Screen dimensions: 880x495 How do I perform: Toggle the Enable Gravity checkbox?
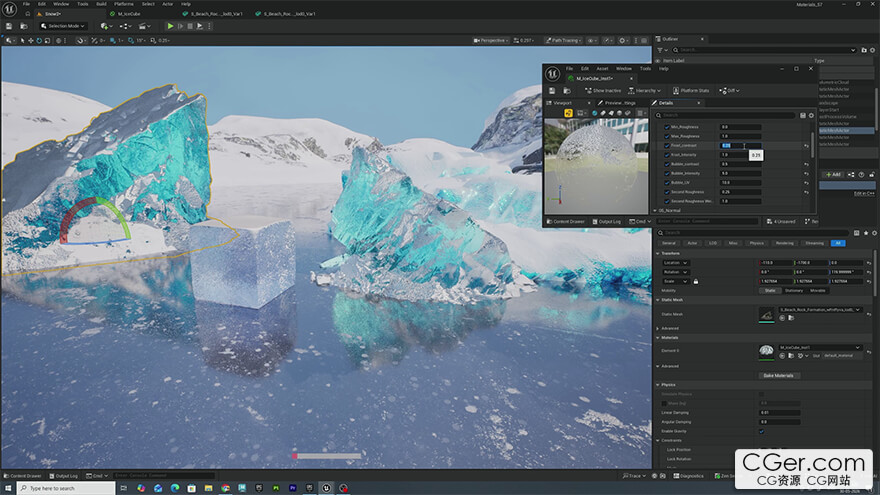click(x=762, y=431)
